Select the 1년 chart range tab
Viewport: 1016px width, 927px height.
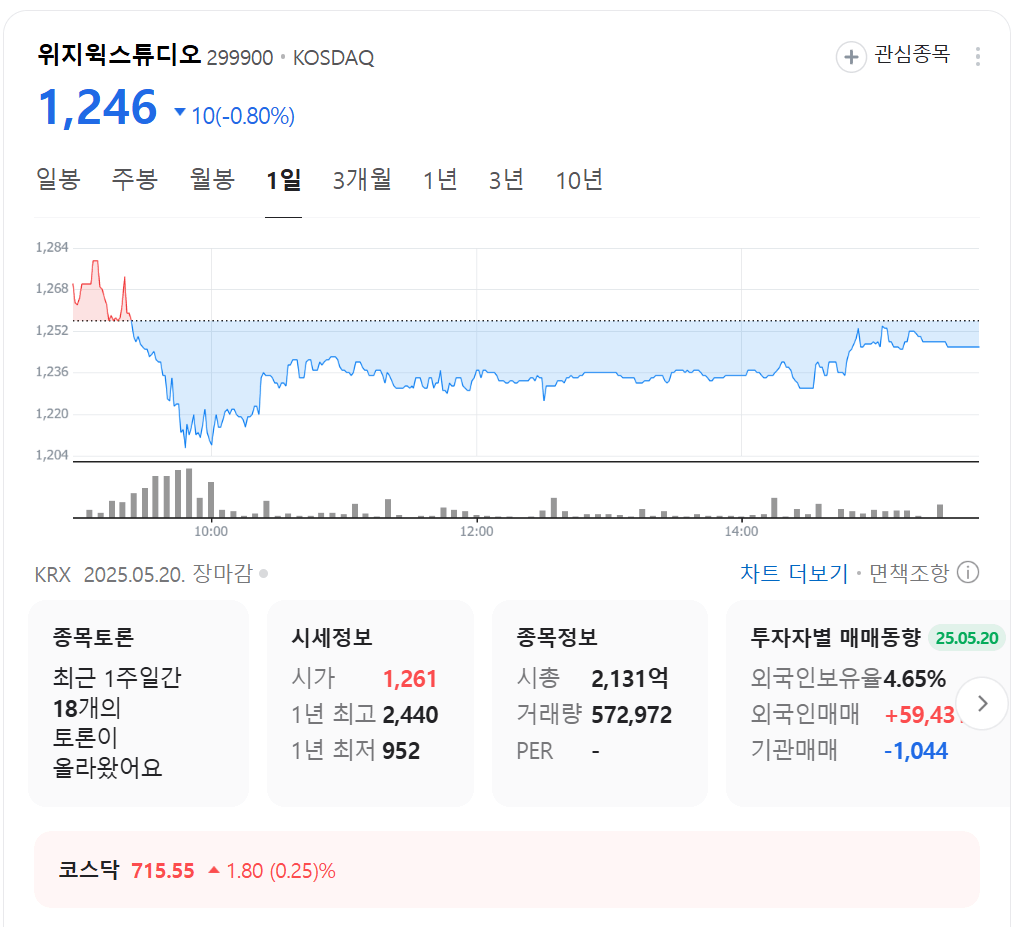point(440,179)
